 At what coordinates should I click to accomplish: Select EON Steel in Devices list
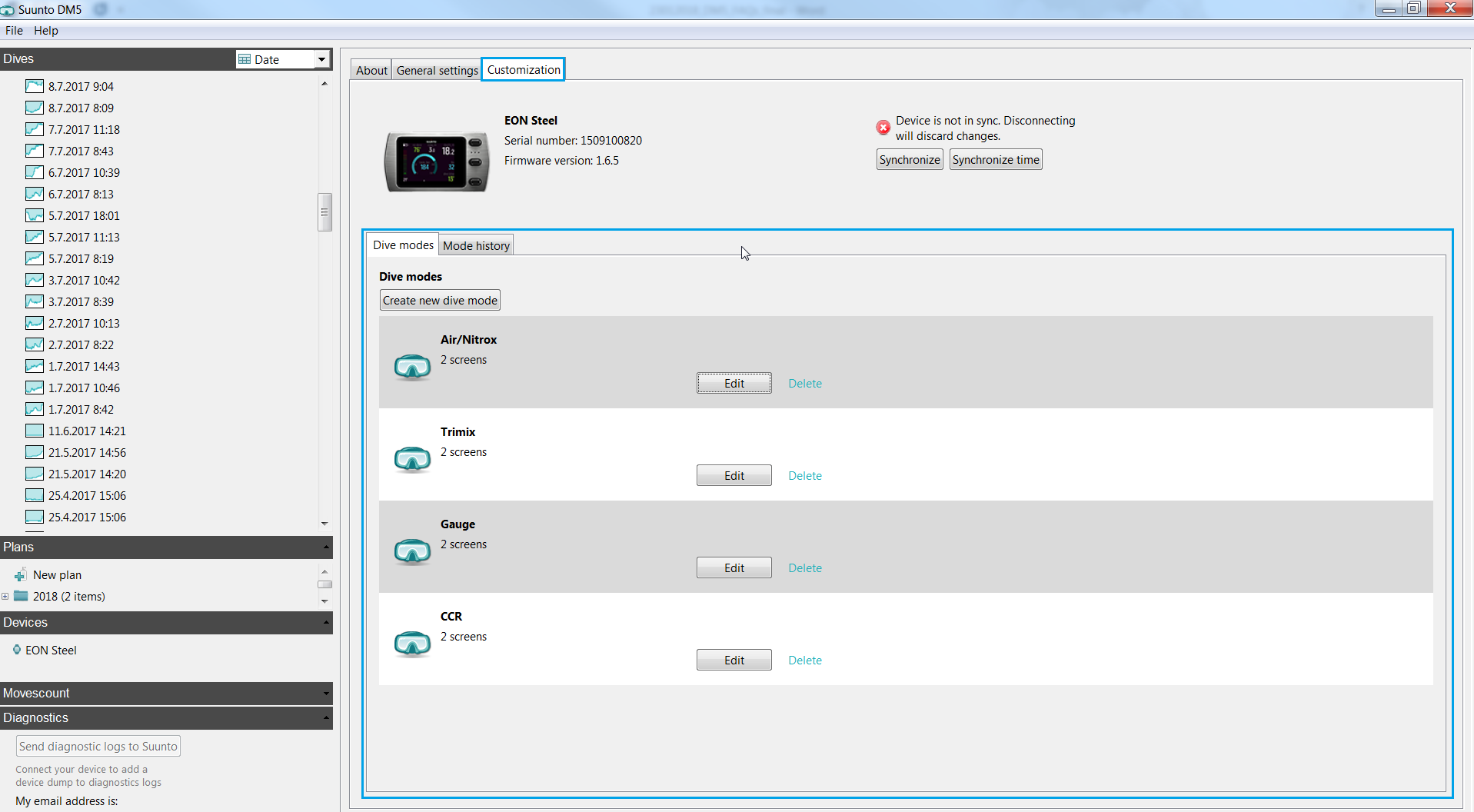[x=51, y=650]
